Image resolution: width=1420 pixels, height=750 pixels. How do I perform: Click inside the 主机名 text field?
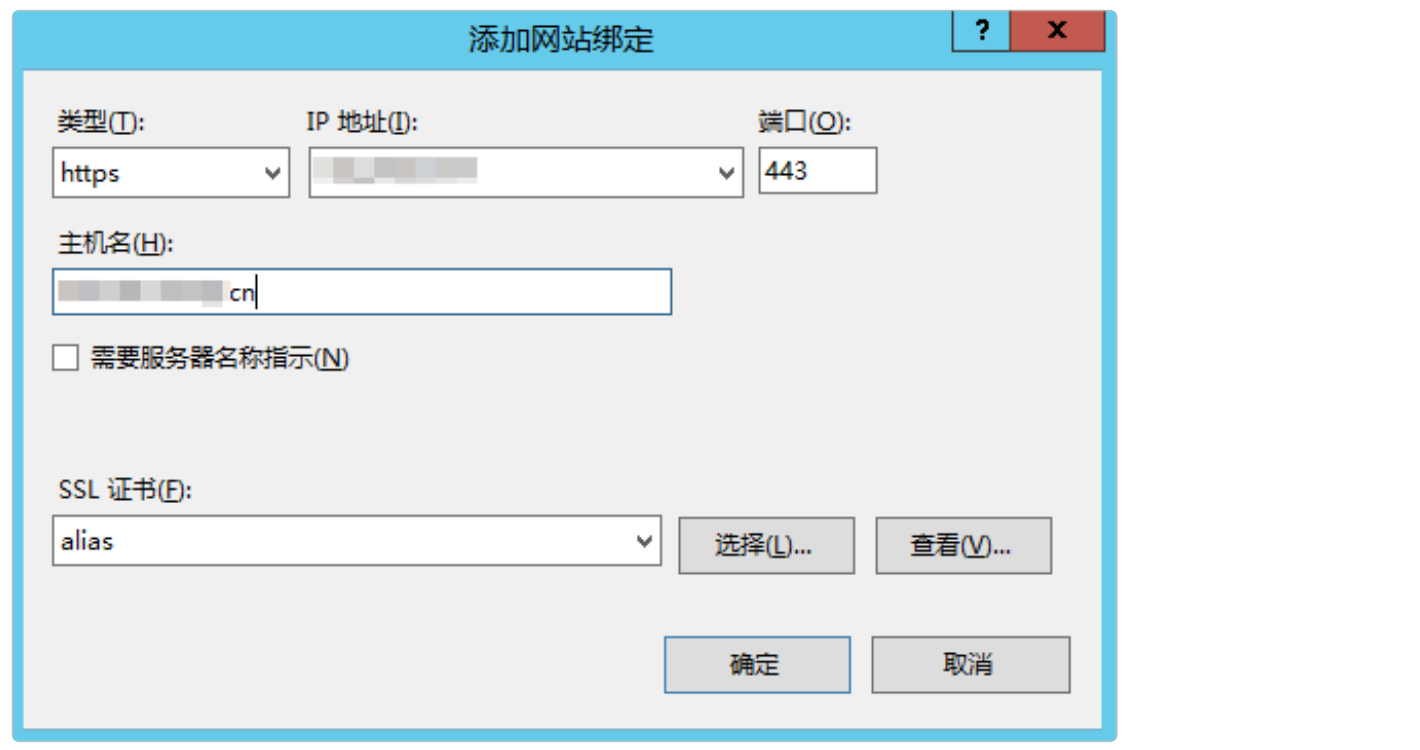362,292
